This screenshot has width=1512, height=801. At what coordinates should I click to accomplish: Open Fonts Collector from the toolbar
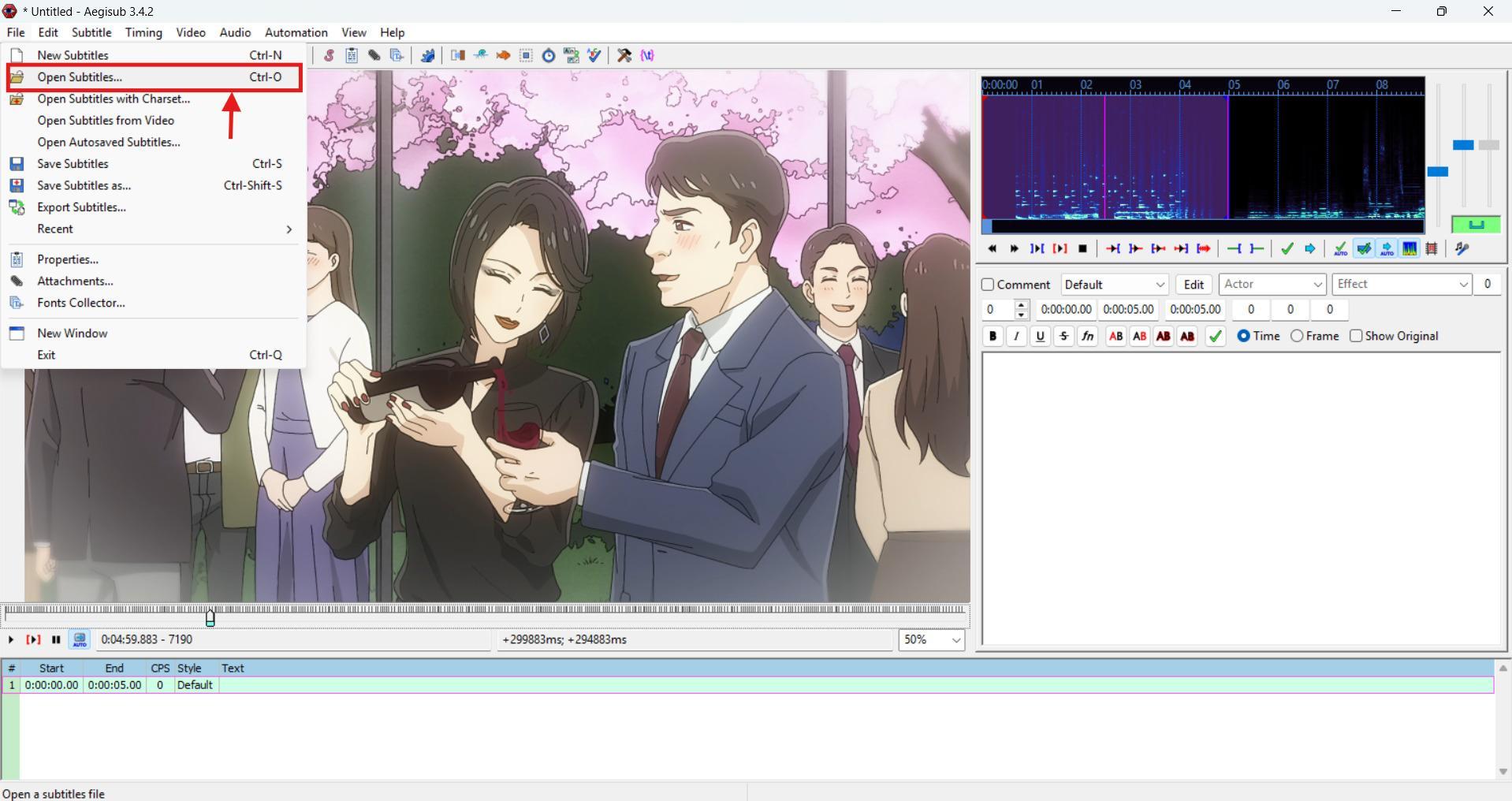tap(397, 55)
